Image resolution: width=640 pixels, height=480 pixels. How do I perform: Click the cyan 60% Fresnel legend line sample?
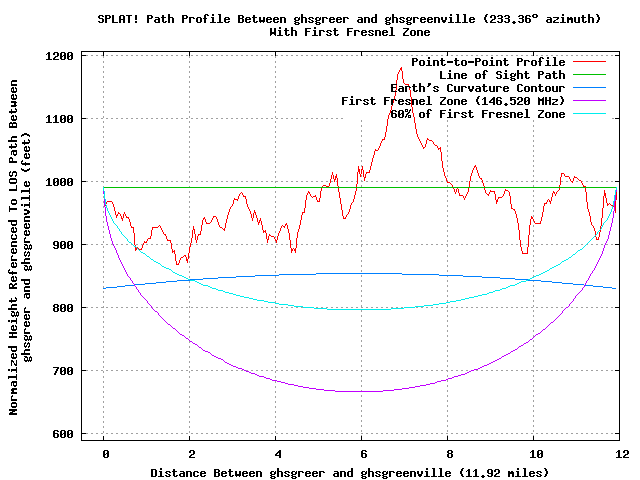pyautogui.click(x=592, y=114)
